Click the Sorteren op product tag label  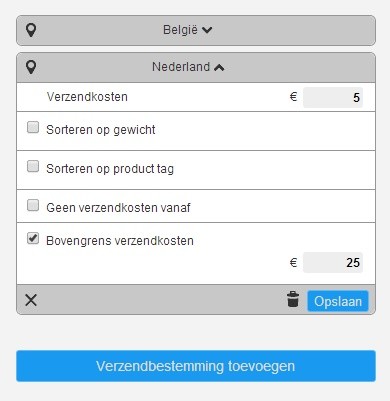[110, 169]
